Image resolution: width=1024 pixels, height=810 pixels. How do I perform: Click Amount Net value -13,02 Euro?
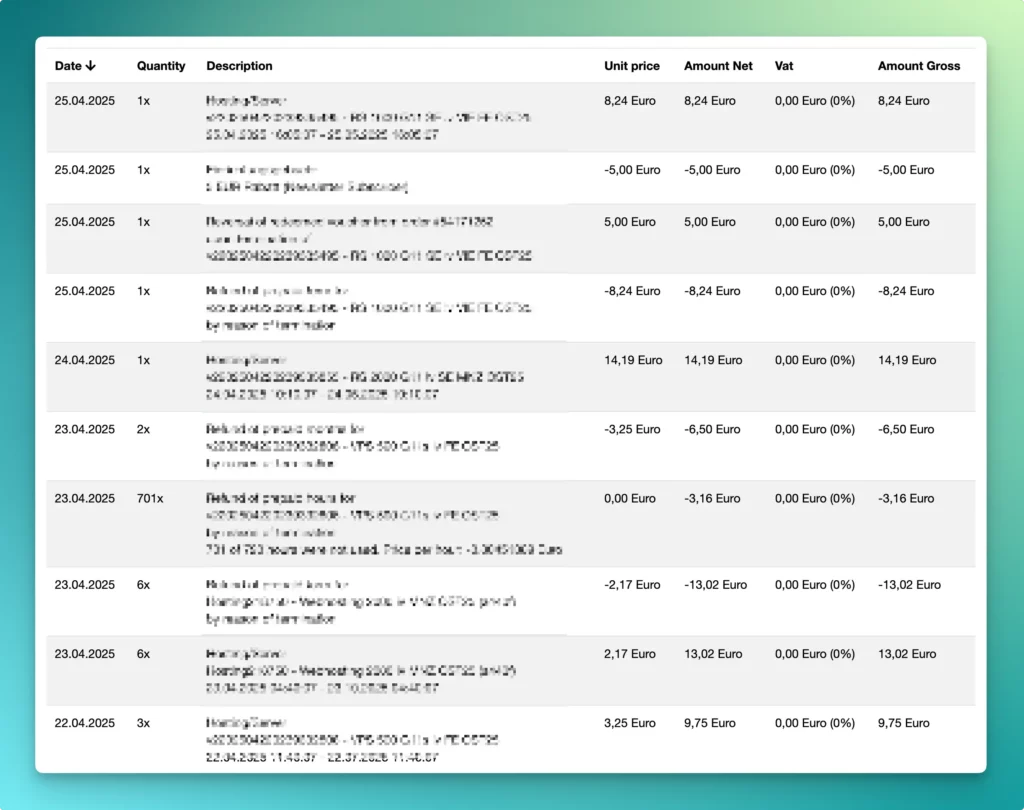[x=715, y=585]
